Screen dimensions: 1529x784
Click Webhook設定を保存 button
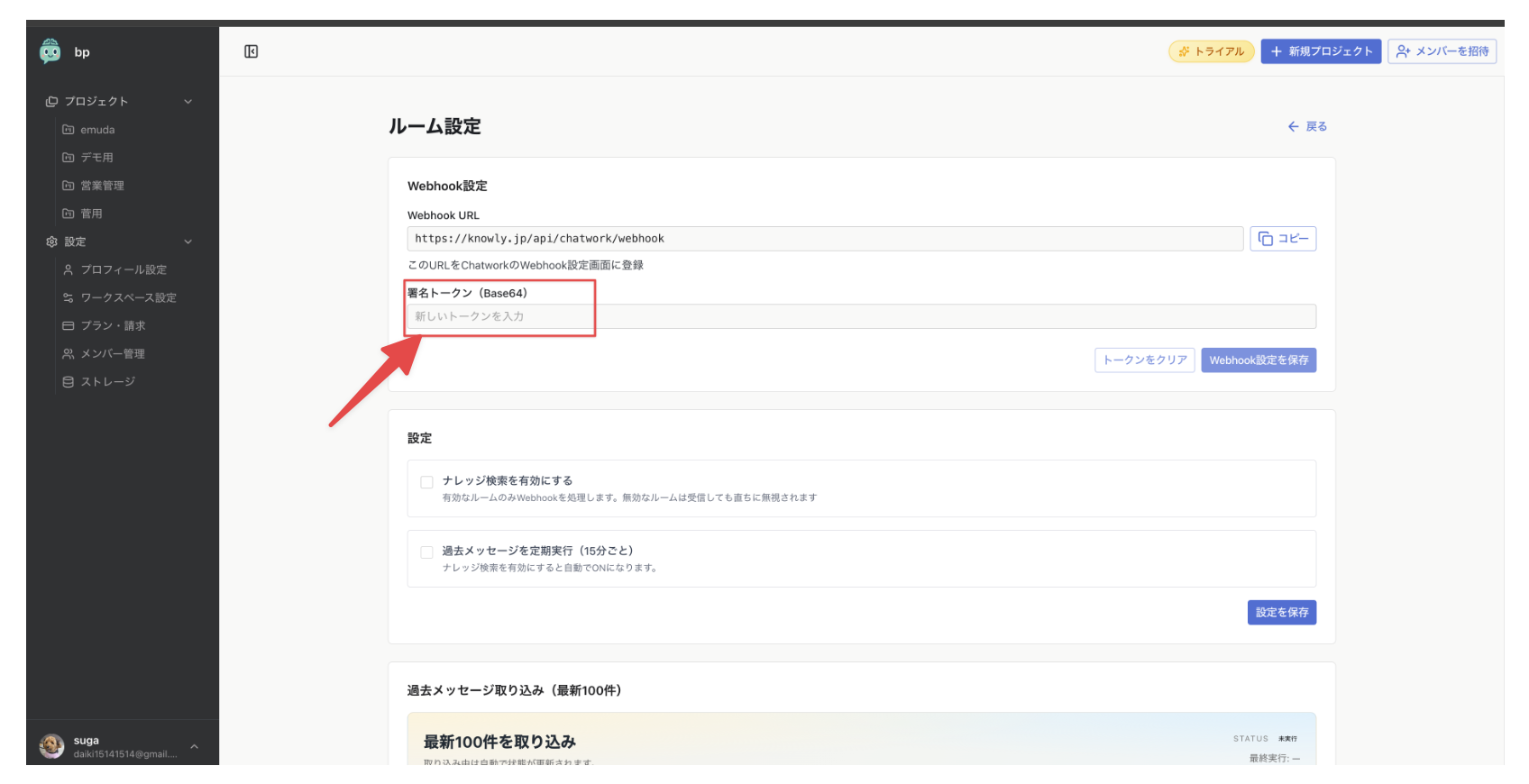tap(1259, 360)
